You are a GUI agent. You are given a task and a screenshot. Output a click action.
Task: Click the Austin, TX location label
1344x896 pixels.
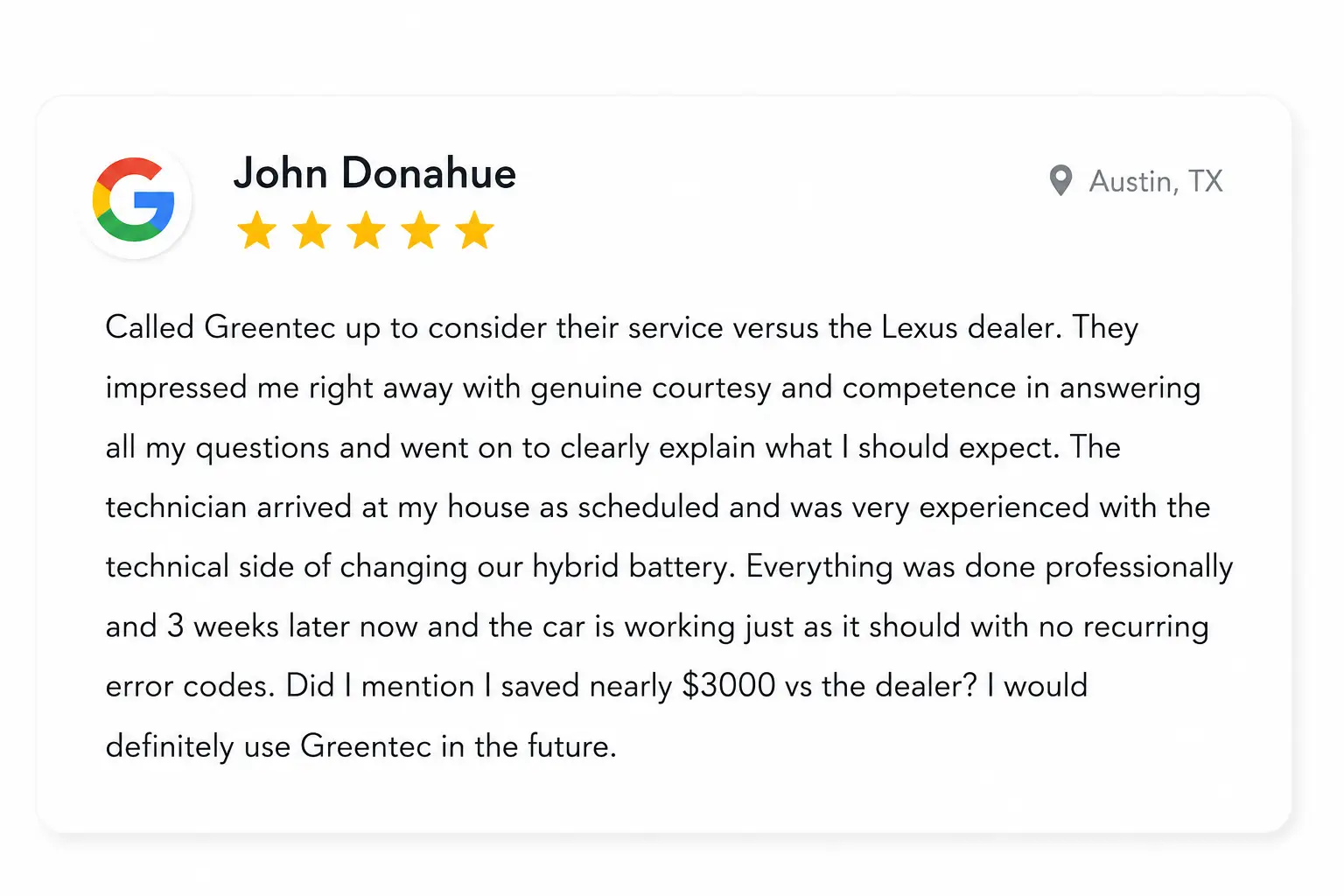(x=1156, y=181)
